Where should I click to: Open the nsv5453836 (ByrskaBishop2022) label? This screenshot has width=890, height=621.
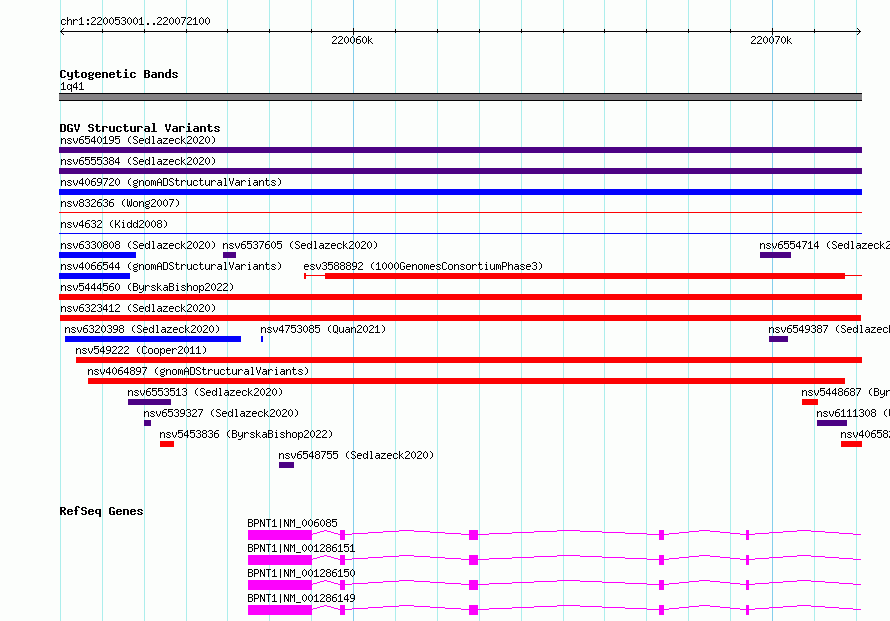pyautogui.click(x=246, y=434)
